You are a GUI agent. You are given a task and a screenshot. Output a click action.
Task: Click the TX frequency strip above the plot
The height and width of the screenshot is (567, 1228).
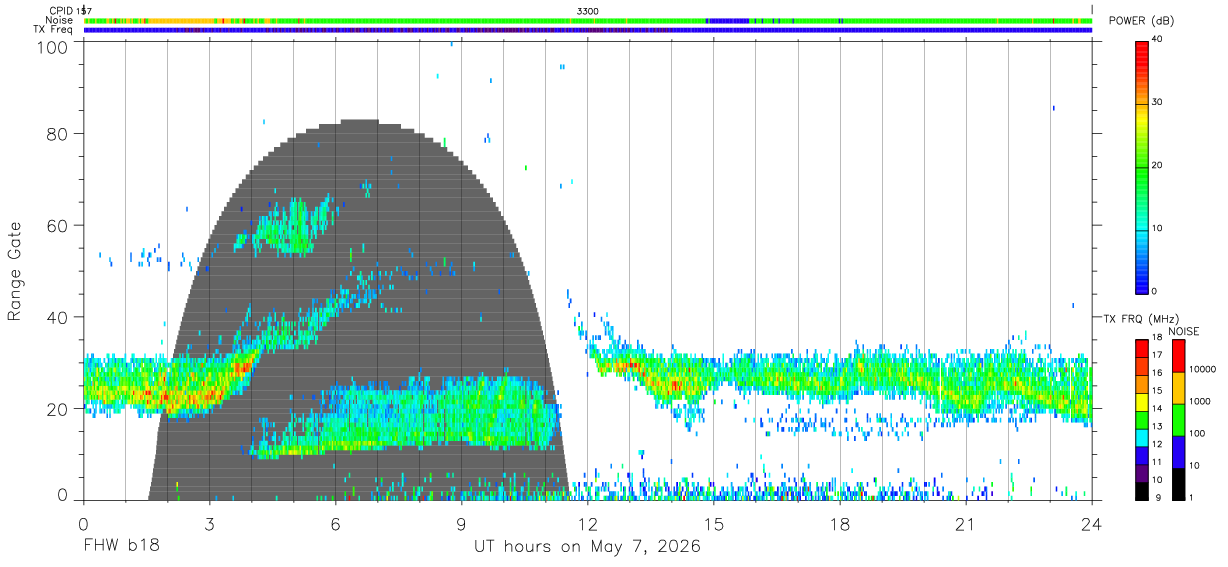pyautogui.click(x=588, y=30)
